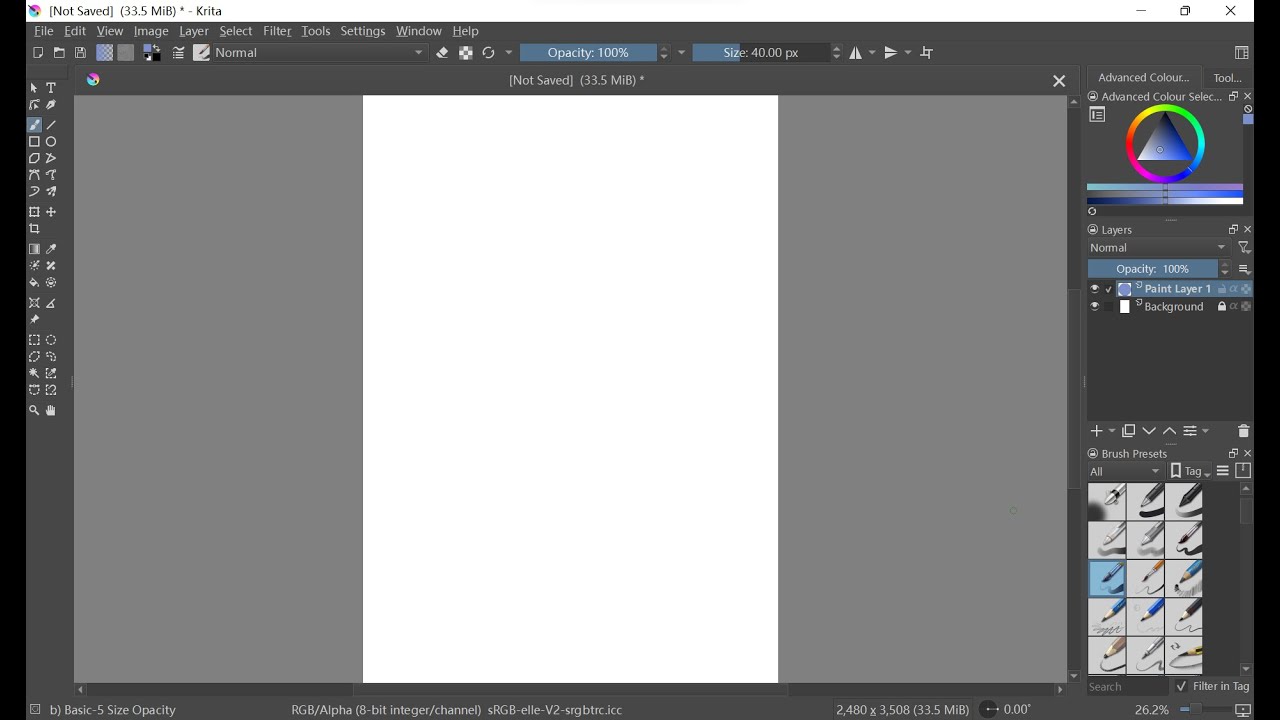
Task: Open the Filter menu
Action: 278,31
